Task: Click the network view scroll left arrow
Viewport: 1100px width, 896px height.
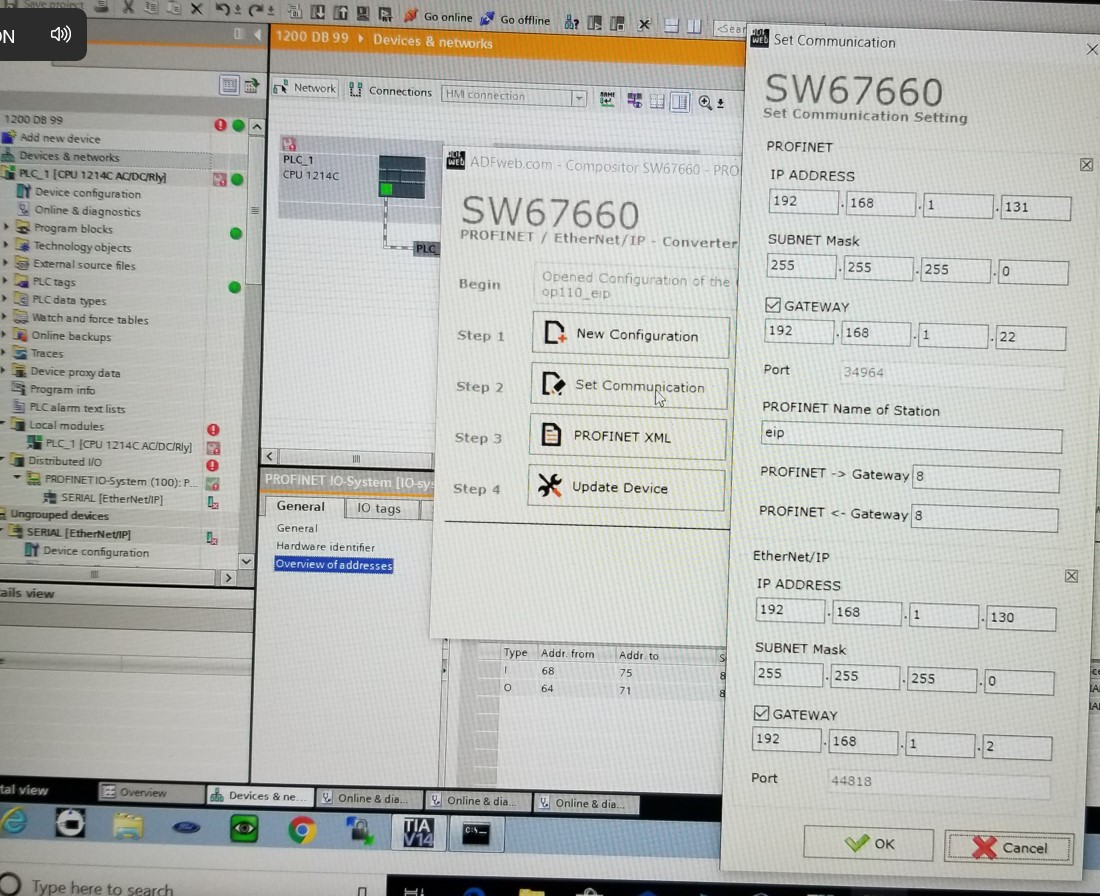Action: [x=269, y=456]
